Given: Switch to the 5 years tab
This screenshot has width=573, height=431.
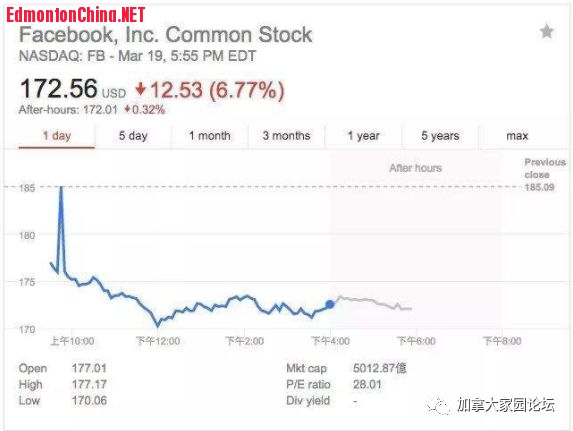Looking at the screenshot, I should pyautogui.click(x=440, y=136).
